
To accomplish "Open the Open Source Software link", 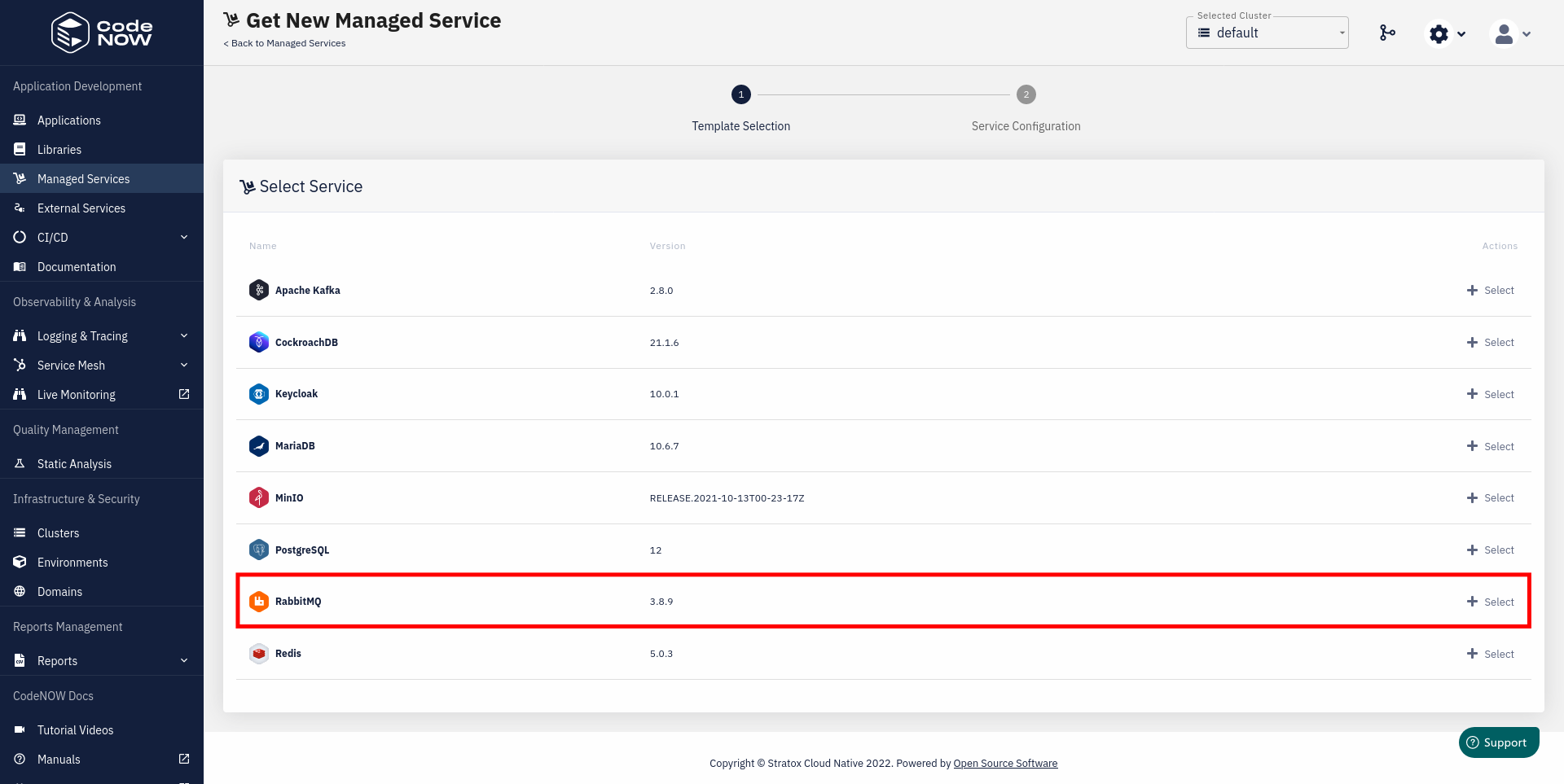I will (x=1005, y=763).
